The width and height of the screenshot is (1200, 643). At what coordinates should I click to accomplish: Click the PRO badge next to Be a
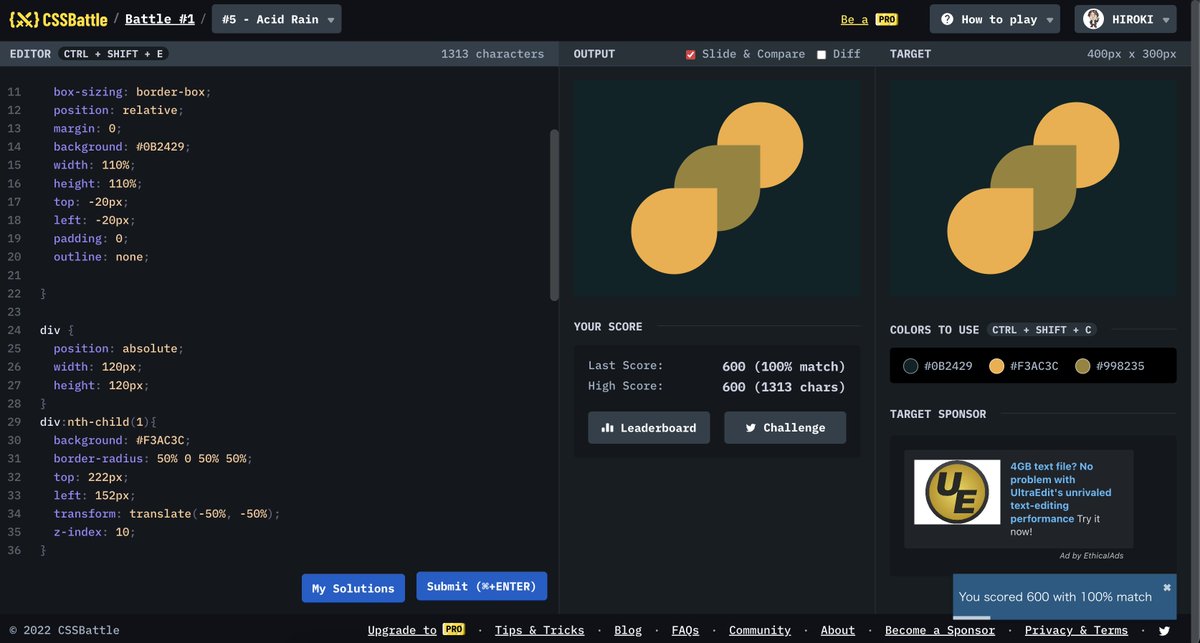(x=886, y=19)
